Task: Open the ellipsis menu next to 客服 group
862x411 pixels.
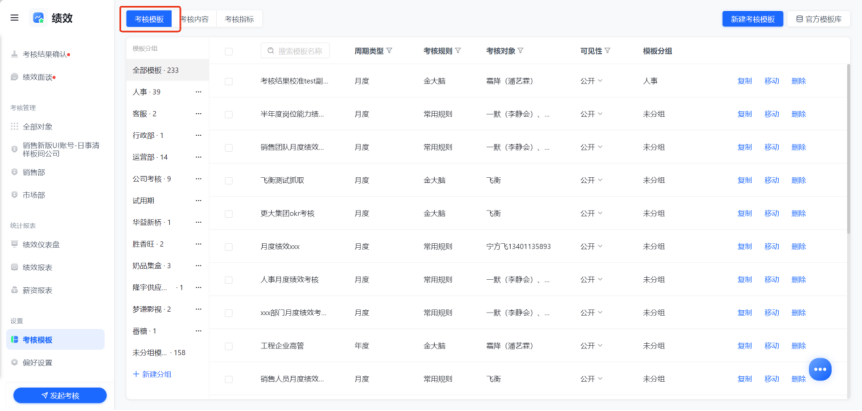Action: [198, 114]
